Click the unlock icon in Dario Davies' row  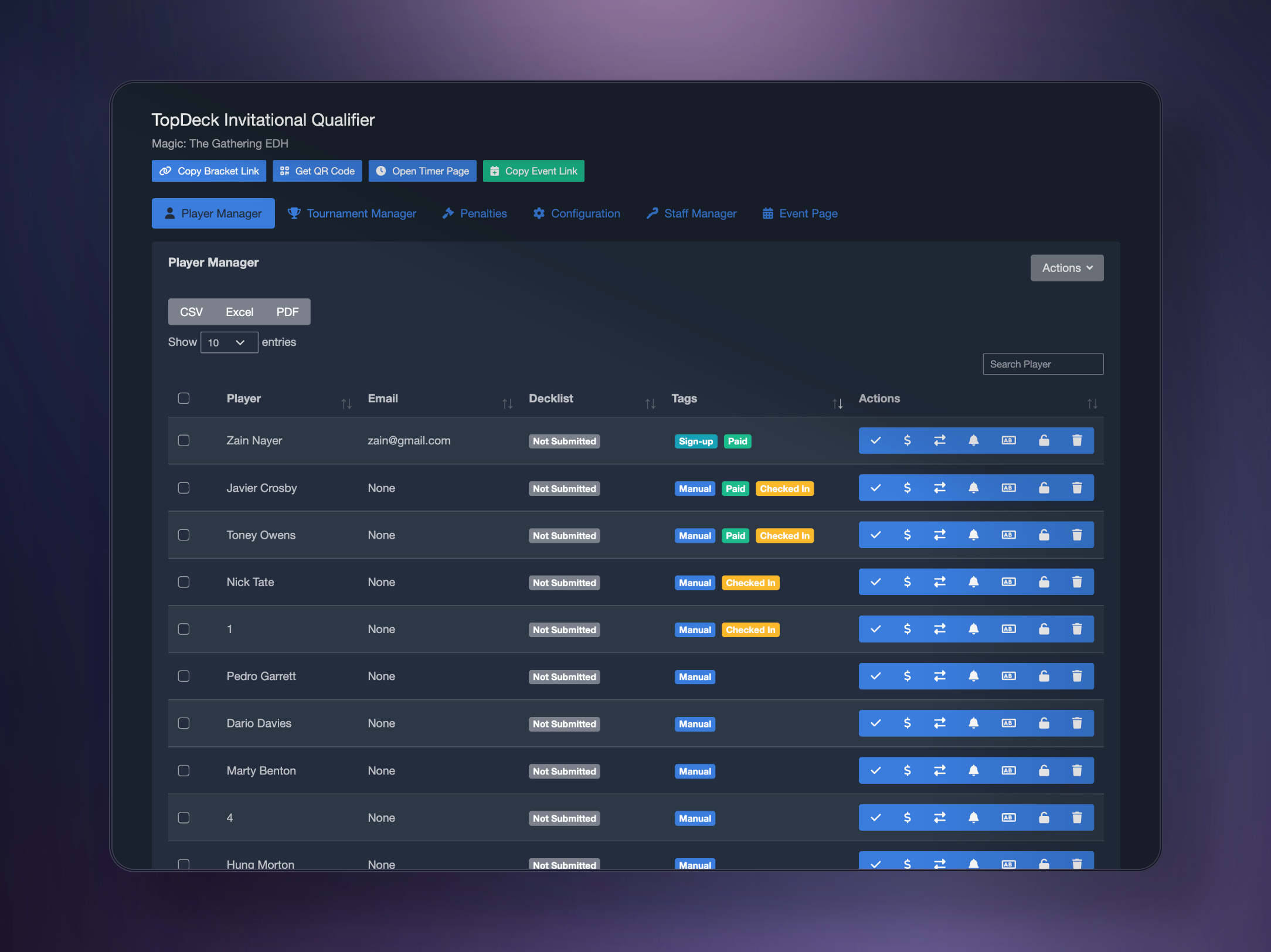(x=1044, y=723)
